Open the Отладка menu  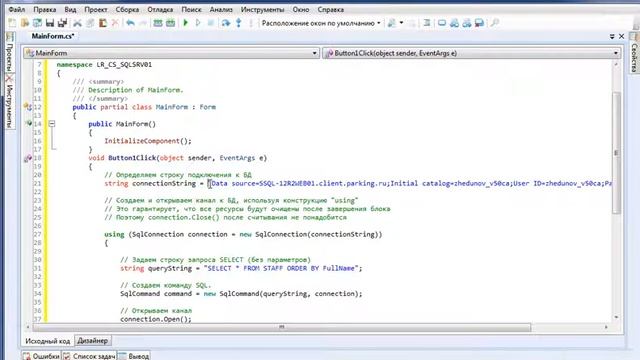pos(160,9)
